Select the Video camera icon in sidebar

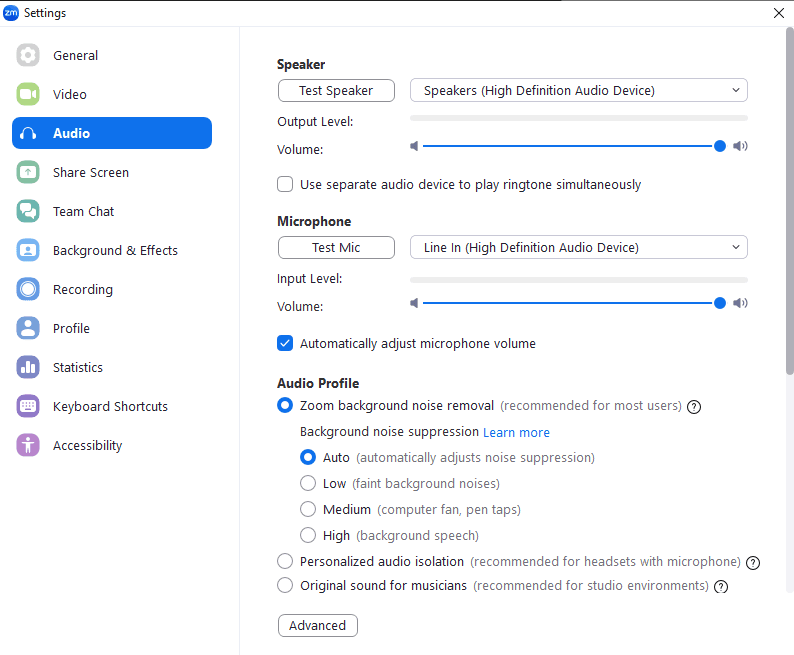point(28,95)
